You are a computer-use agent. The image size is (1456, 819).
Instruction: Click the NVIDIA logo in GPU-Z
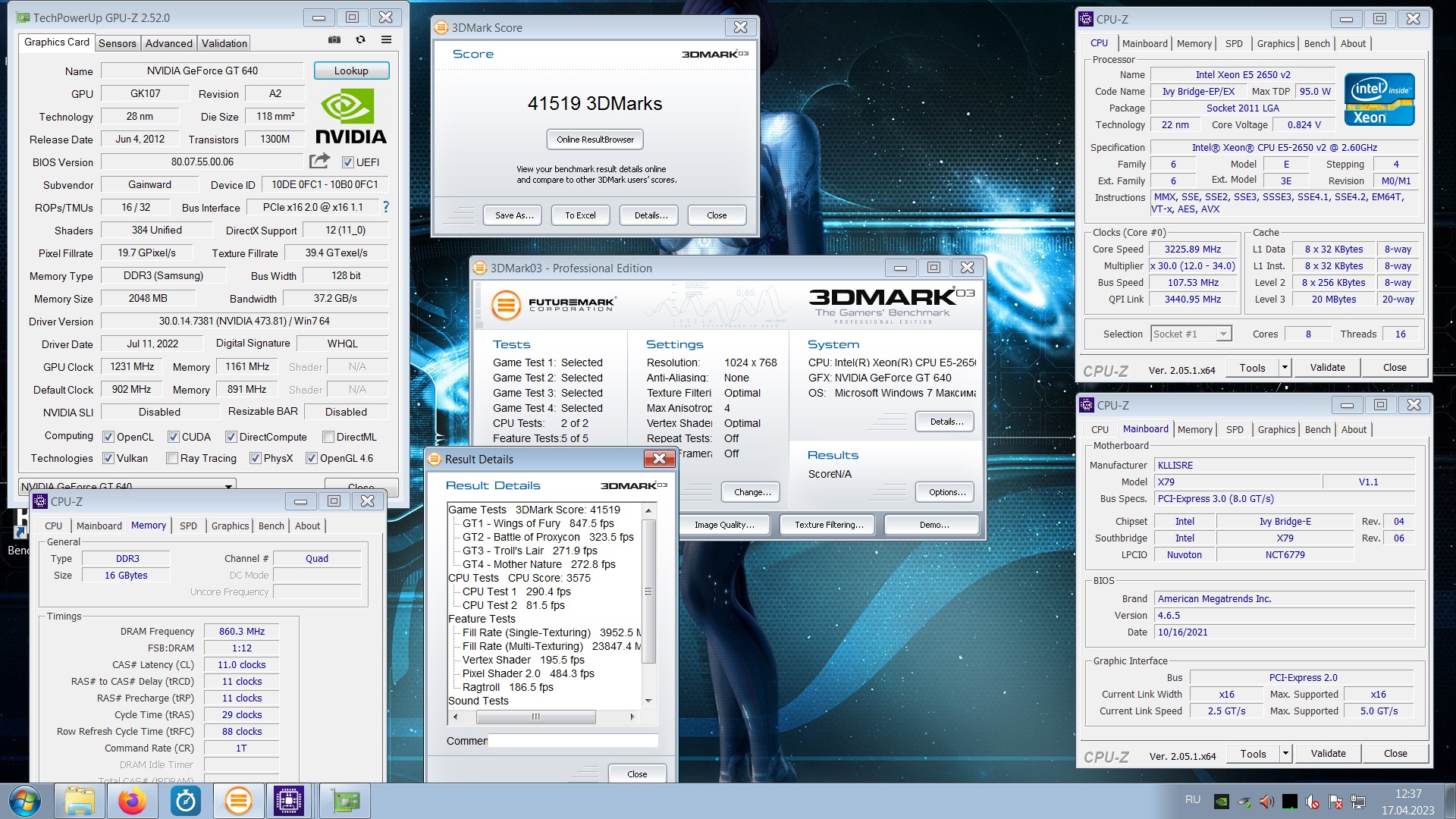(x=350, y=116)
